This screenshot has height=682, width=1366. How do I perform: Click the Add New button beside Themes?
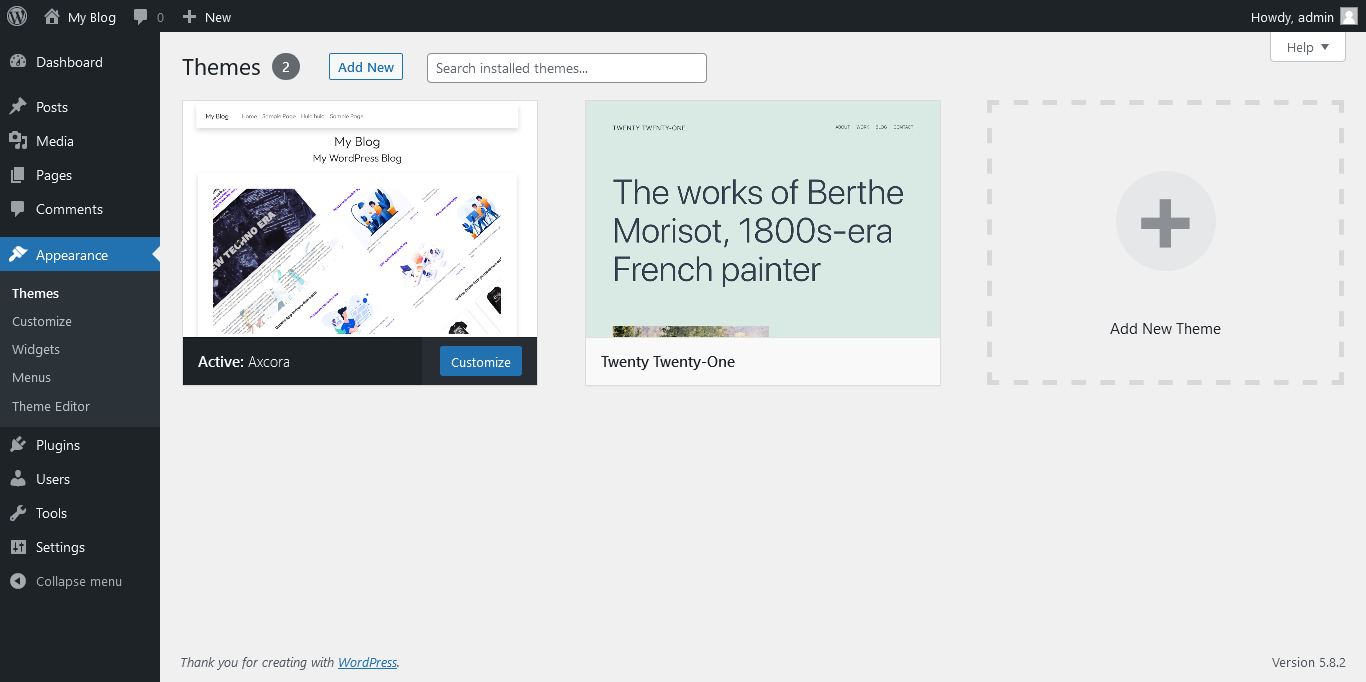click(366, 67)
